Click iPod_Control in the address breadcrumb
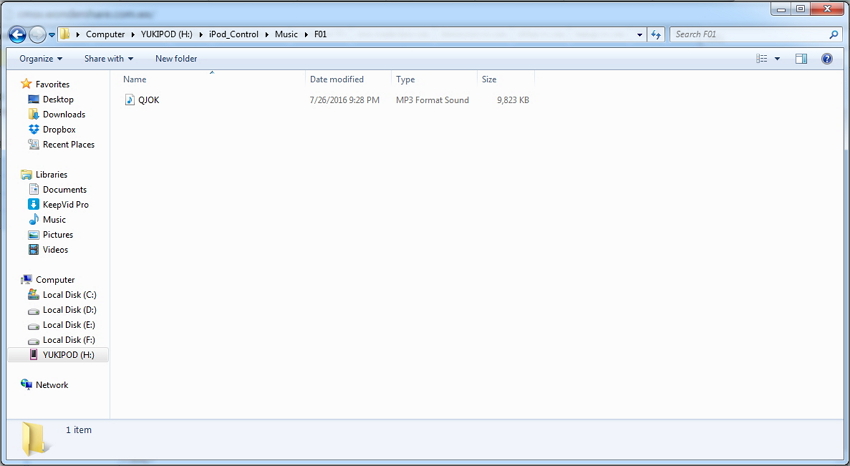The image size is (850, 466). pyautogui.click(x=235, y=34)
